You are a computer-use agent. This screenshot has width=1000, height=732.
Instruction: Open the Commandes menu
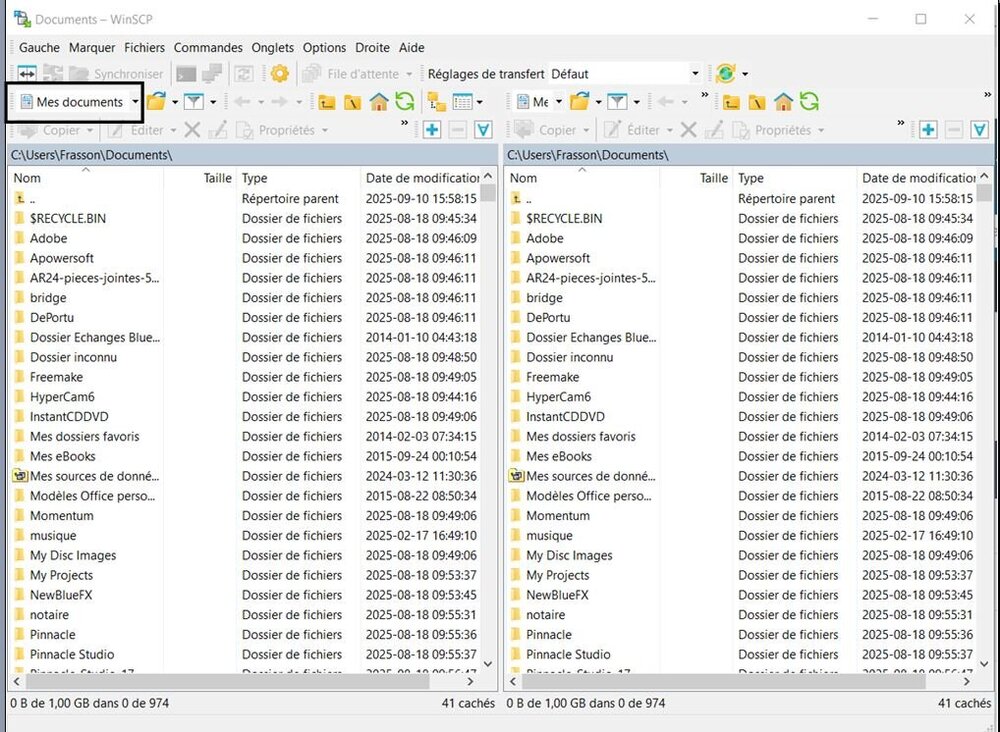[x=208, y=47]
